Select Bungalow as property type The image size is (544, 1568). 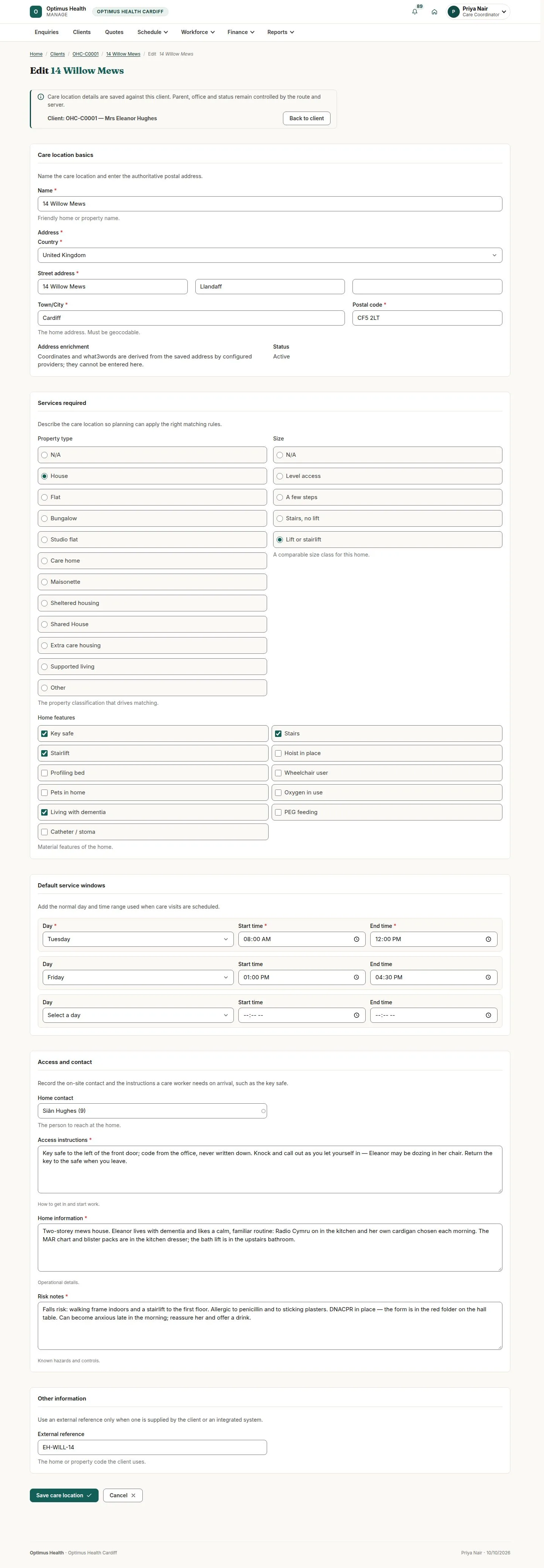152,519
